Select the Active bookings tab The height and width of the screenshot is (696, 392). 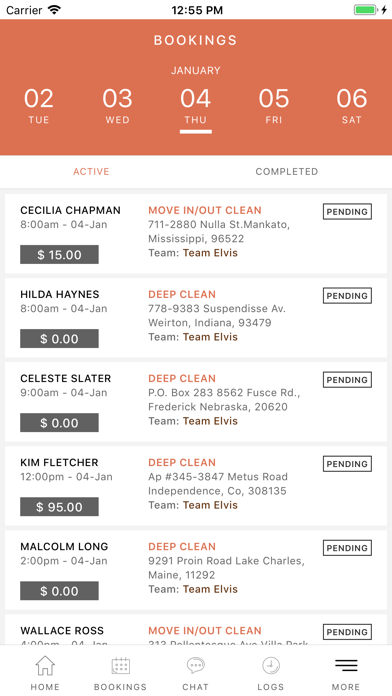[91, 171]
